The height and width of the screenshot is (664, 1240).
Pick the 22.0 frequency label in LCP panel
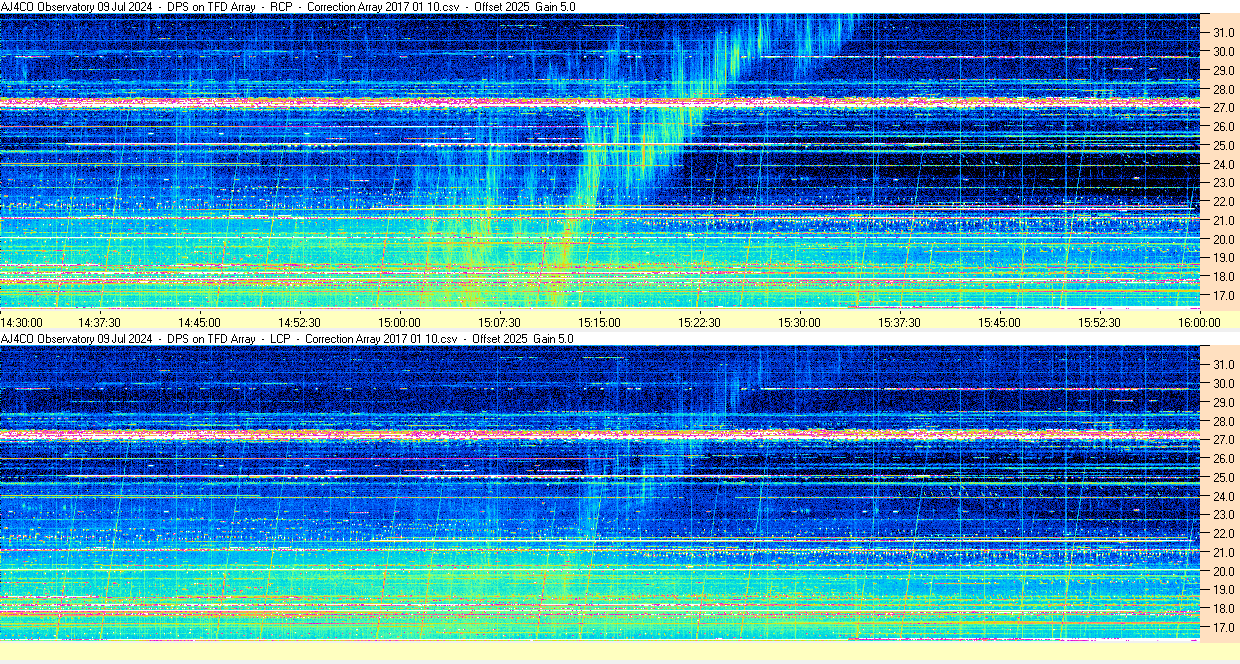(x=1224, y=534)
